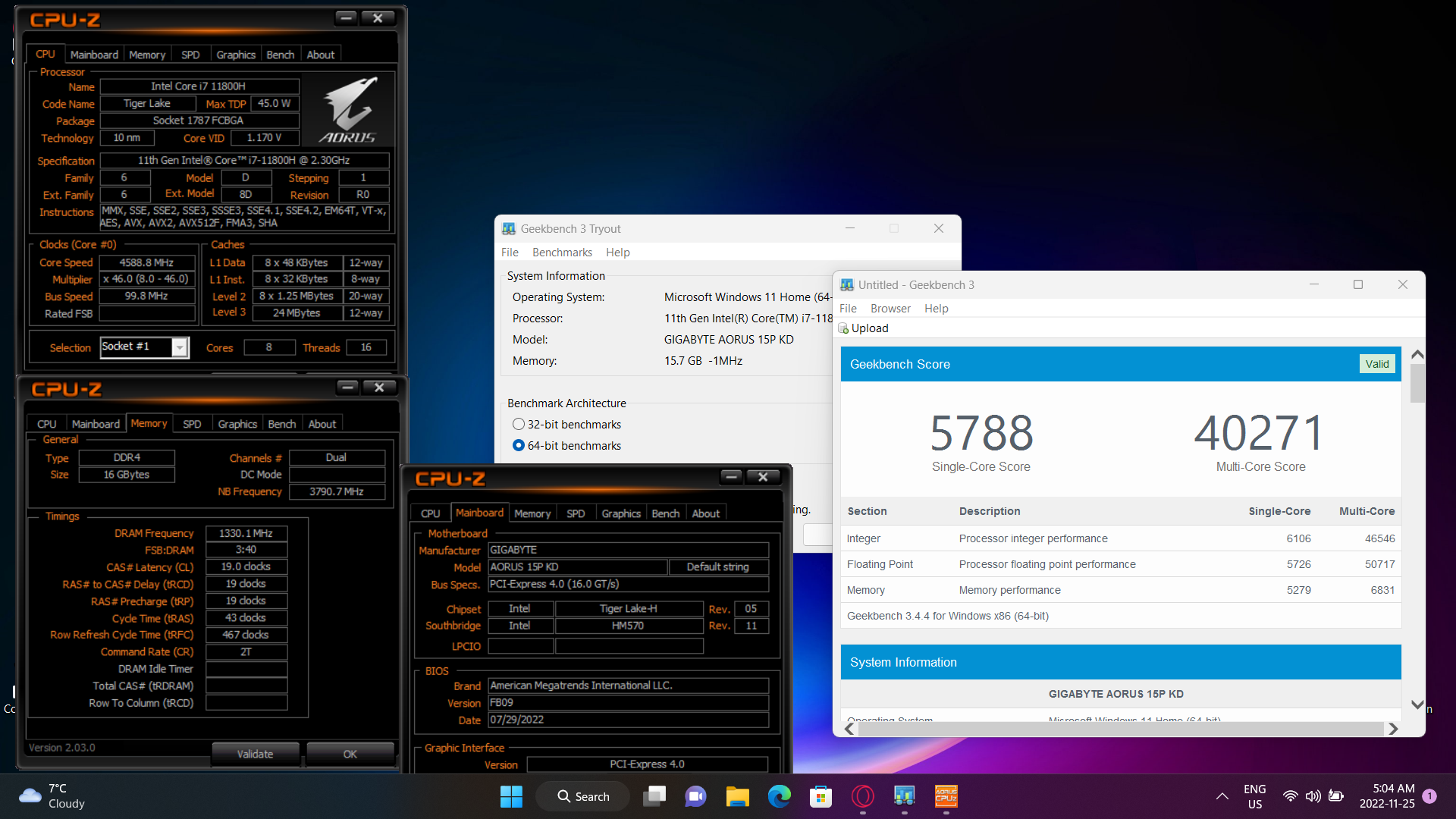The image size is (1456, 819).
Task: Click the Validate button in CPU-Z
Action: coord(255,754)
